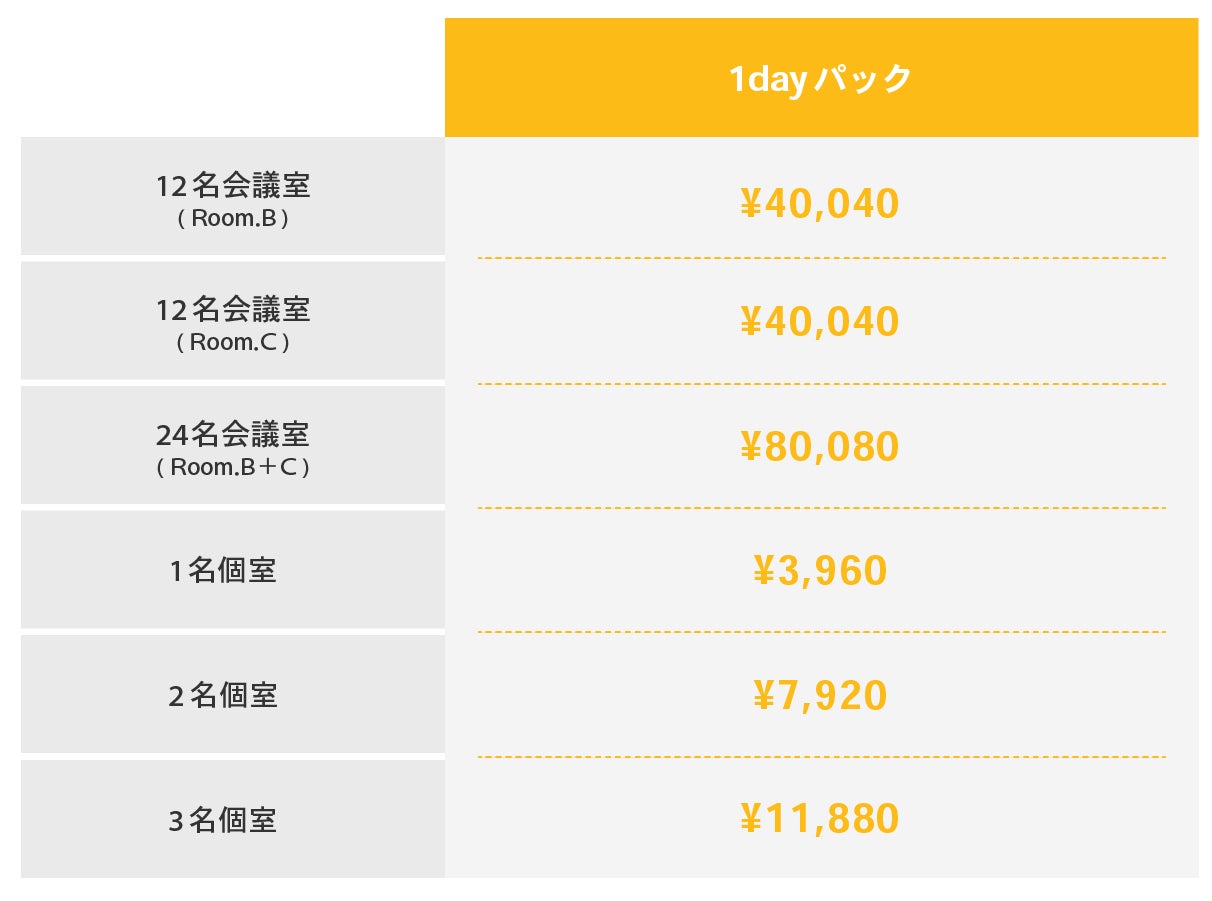Click the ¥11,880 price
The height and width of the screenshot is (901, 1212).
coord(820,819)
